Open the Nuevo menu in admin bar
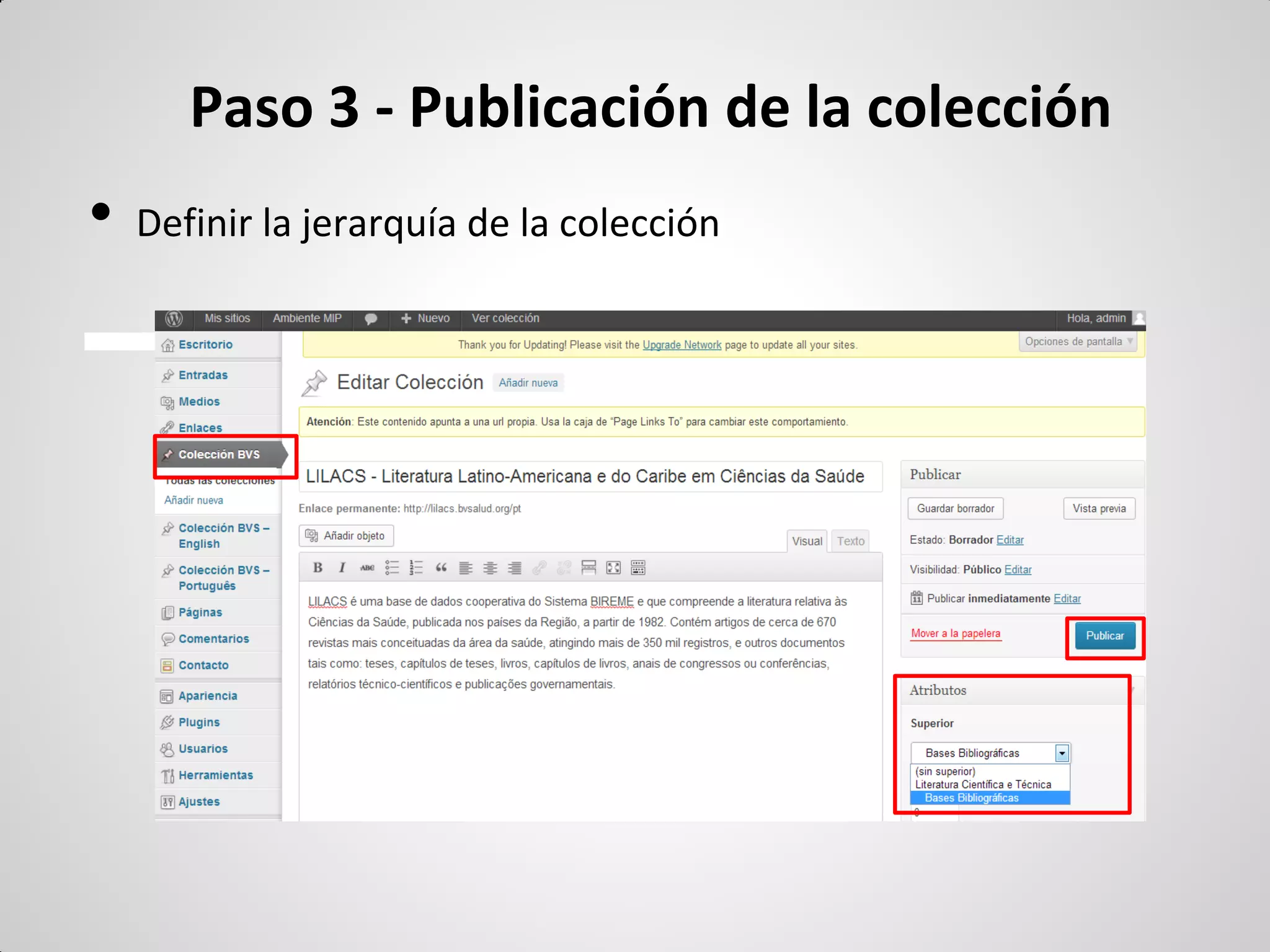1270x952 pixels. 425,318
